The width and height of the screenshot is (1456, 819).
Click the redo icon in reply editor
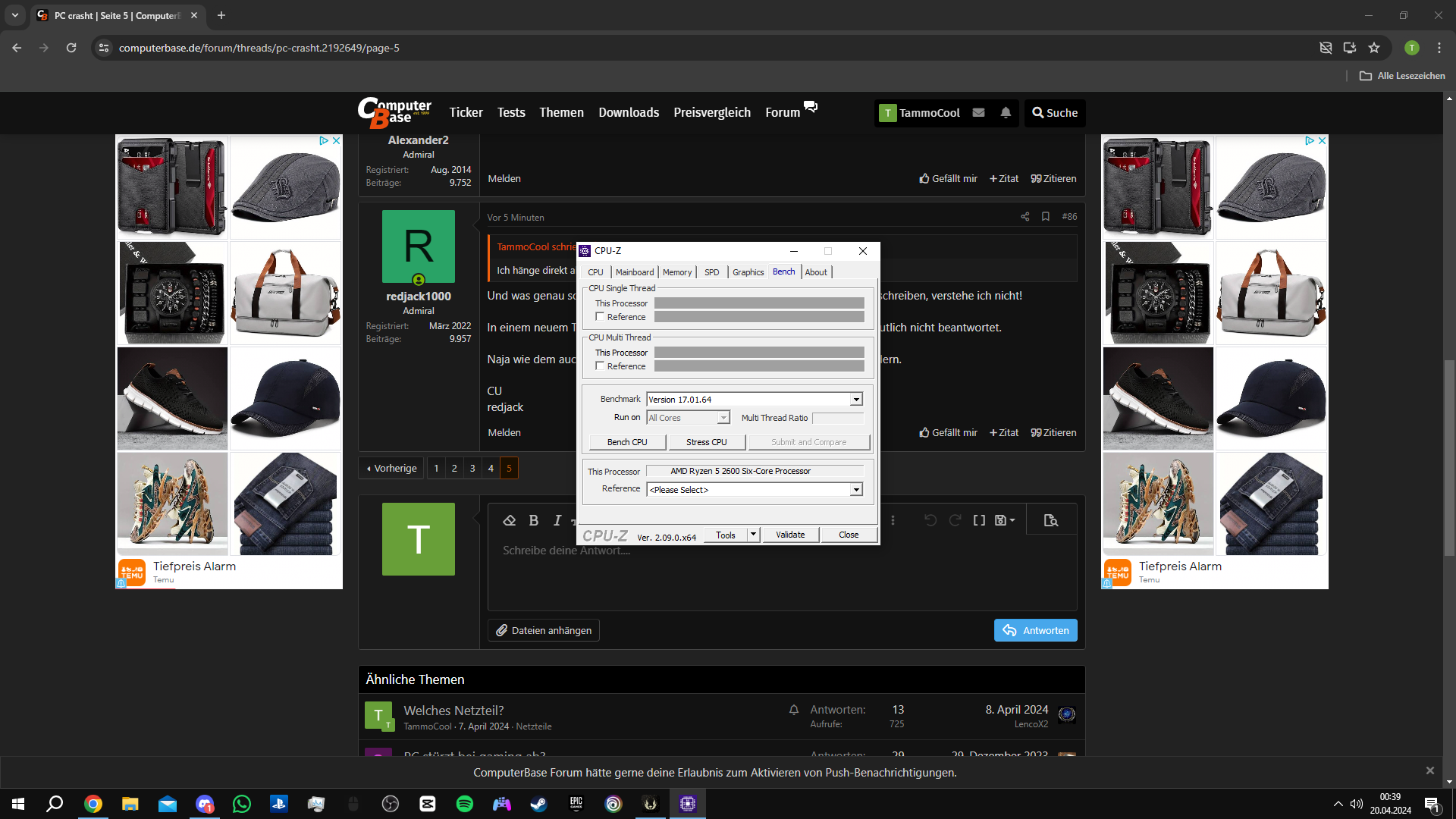[x=955, y=520]
